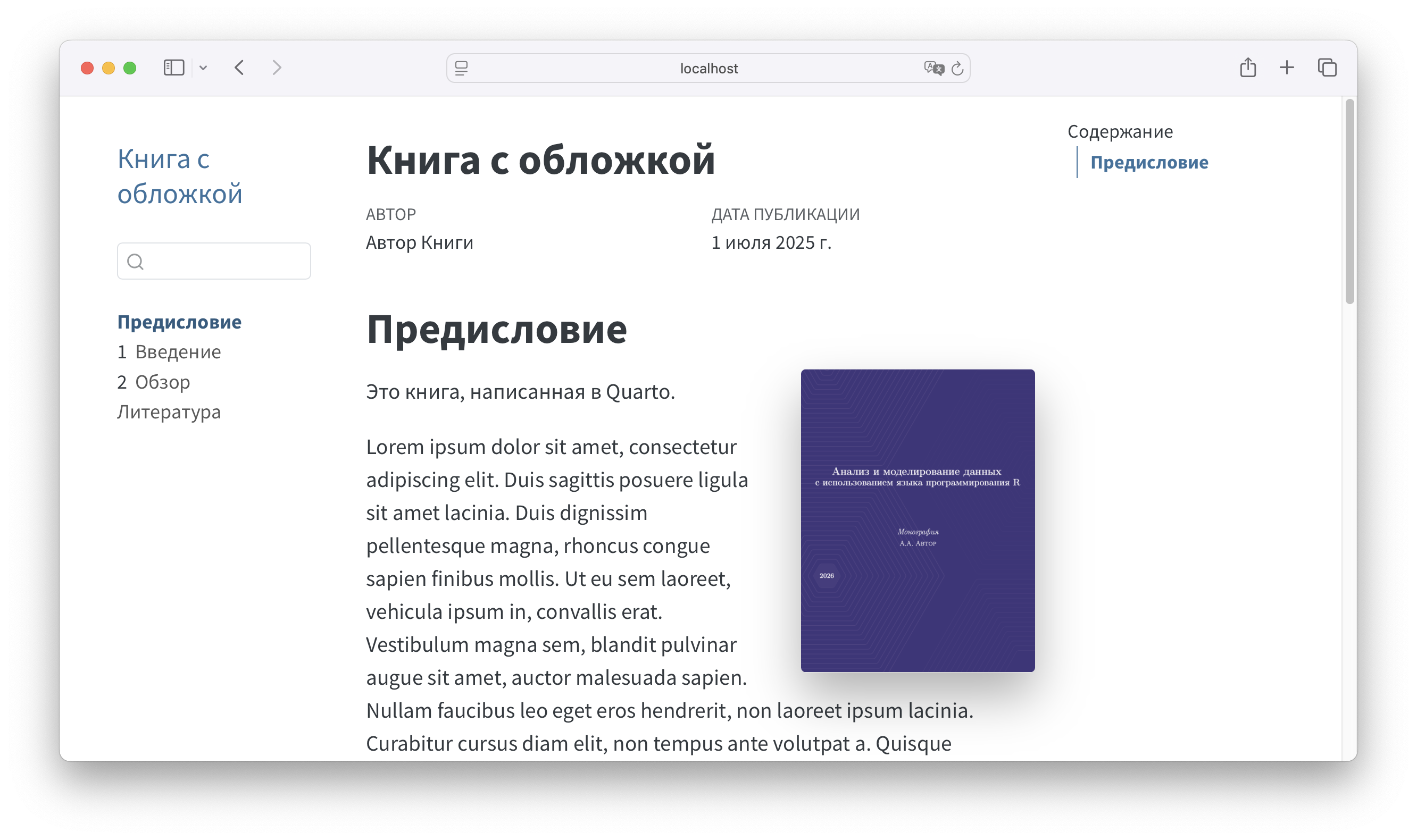
Task: Open a new tab with plus icon
Action: (x=1287, y=68)
